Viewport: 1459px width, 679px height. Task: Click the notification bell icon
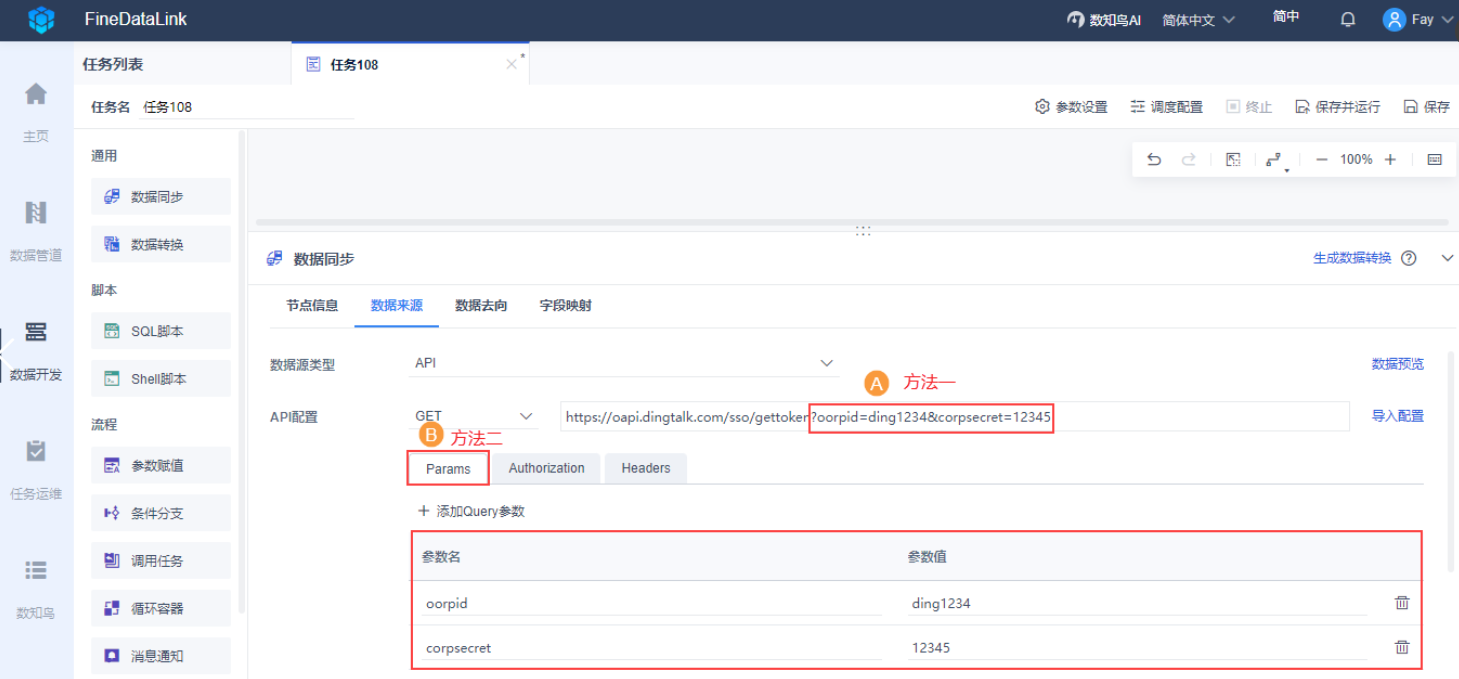[x=1348, y=19]
